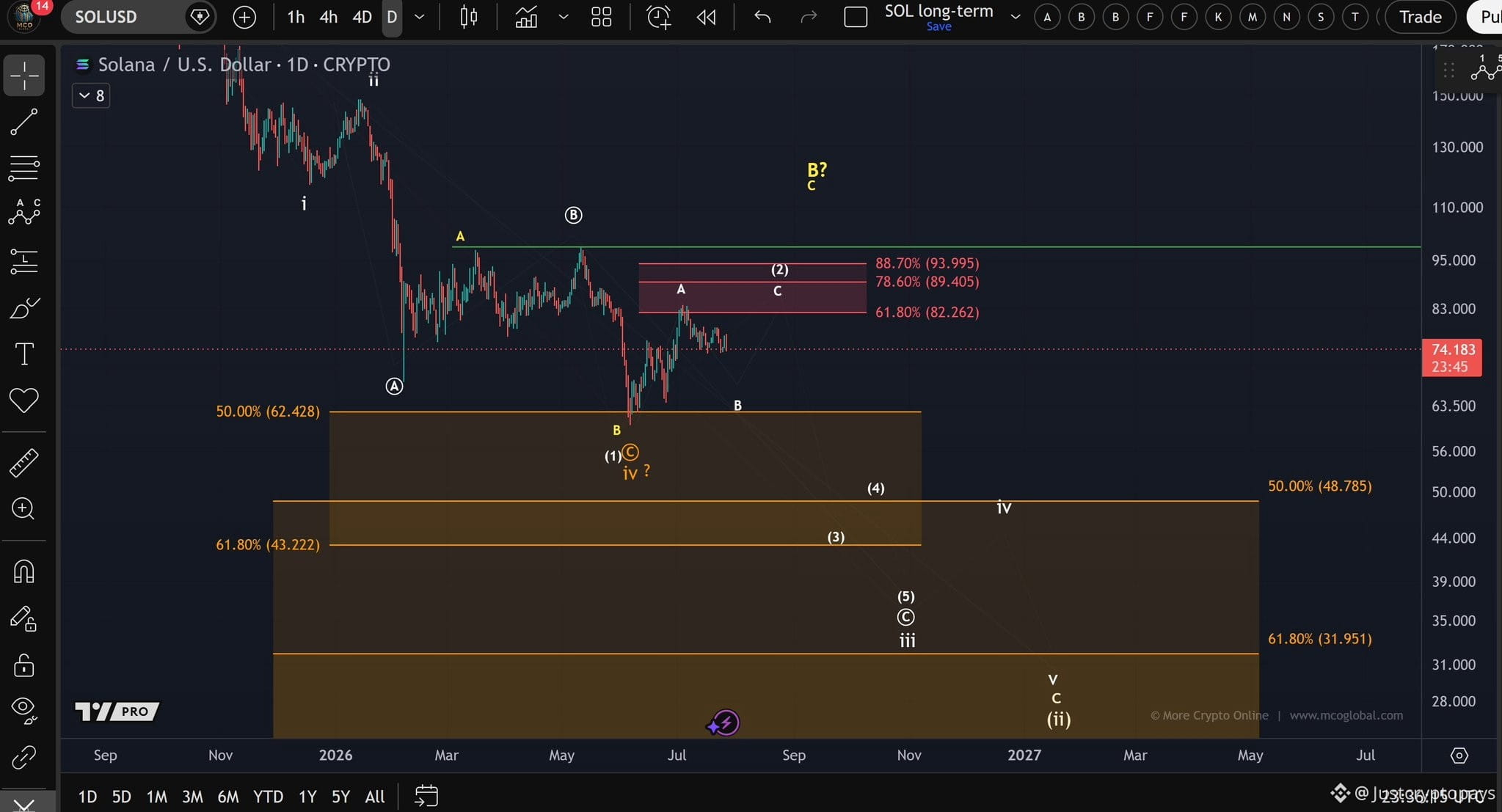Create a new price alert
The image size is (1502, 812).
point(658,17)
